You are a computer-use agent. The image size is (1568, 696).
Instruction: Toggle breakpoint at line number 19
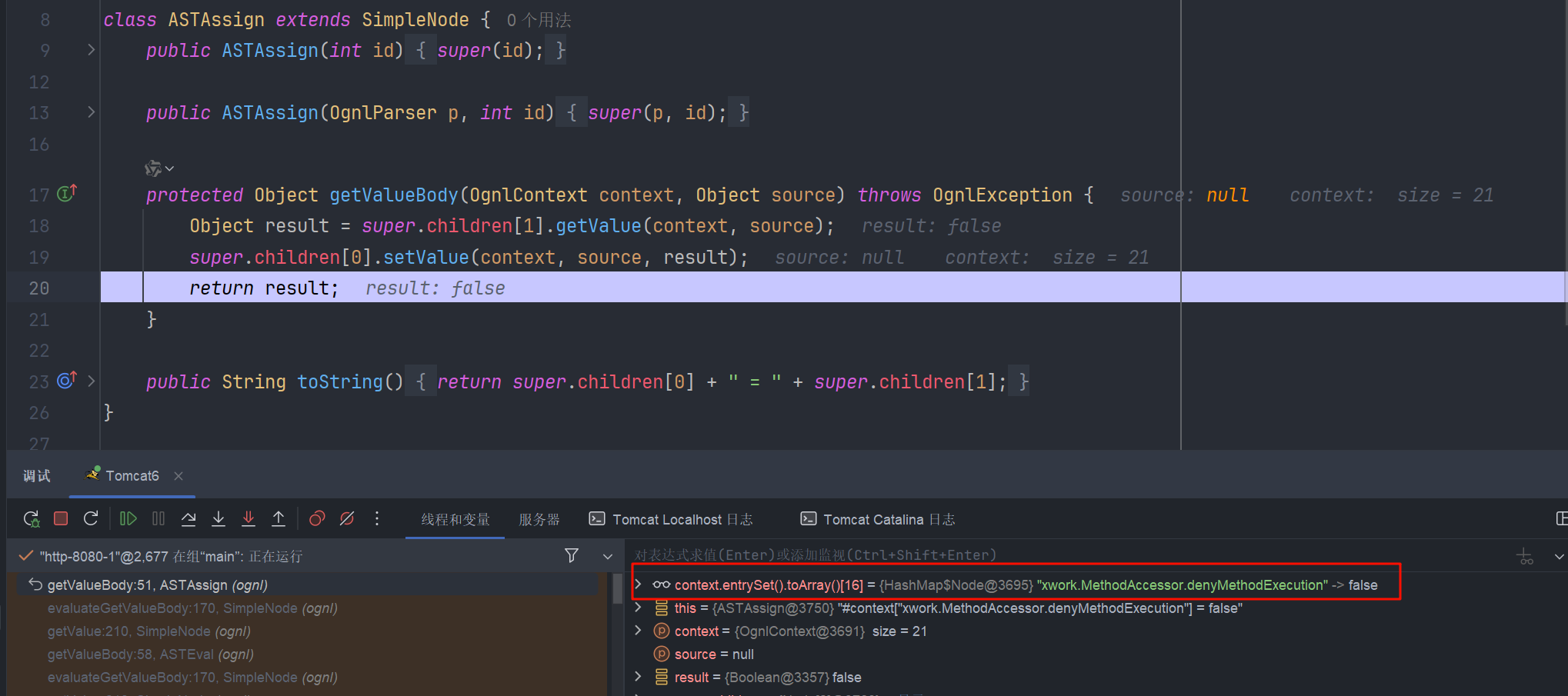coord(39,258)
